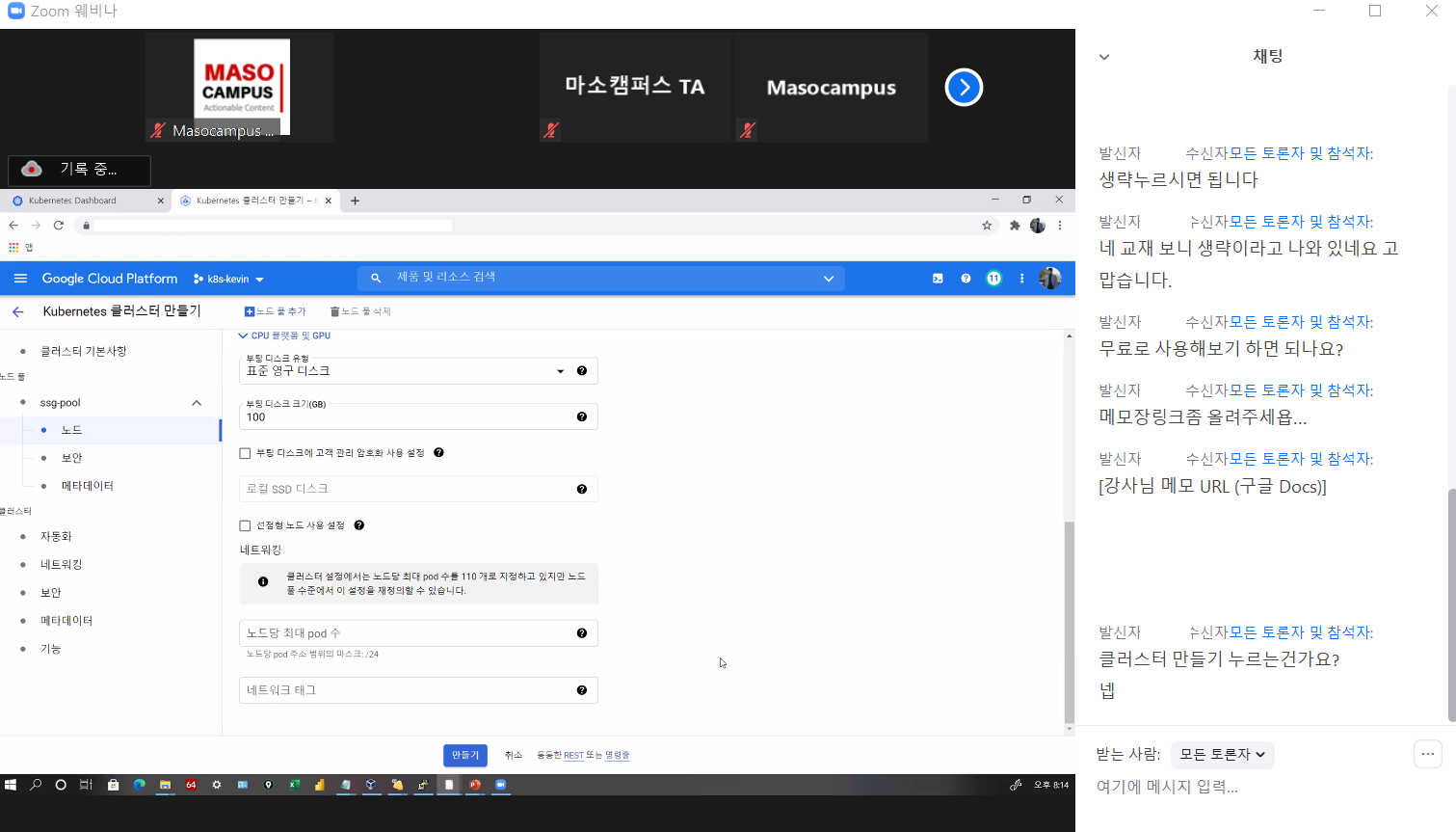The image size is (1456, 832).
Task: Select the node pool security item in sidebar
Action: (72, 458)
